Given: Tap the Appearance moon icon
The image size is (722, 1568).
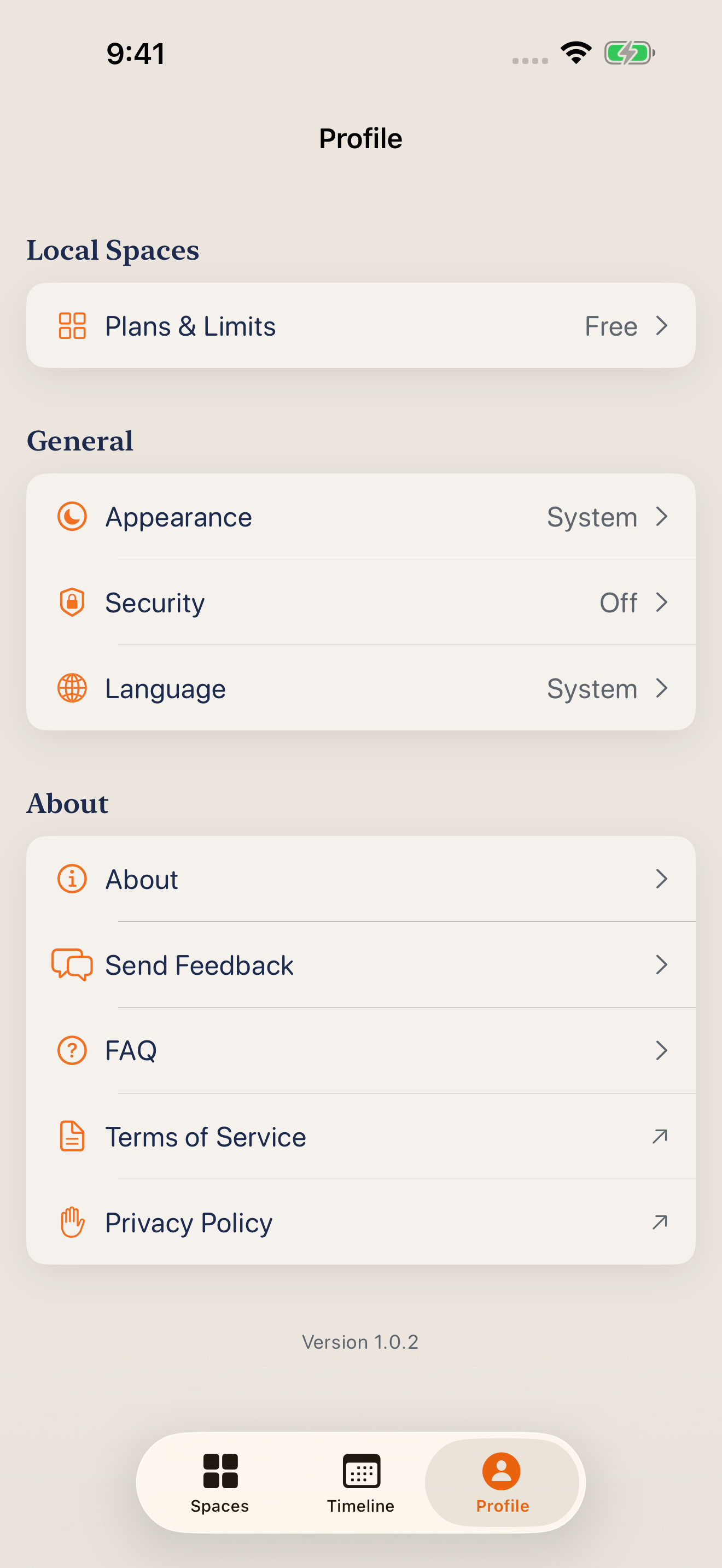Looking at the screenshot, I should pyautogui.click(x=72, y=516).
